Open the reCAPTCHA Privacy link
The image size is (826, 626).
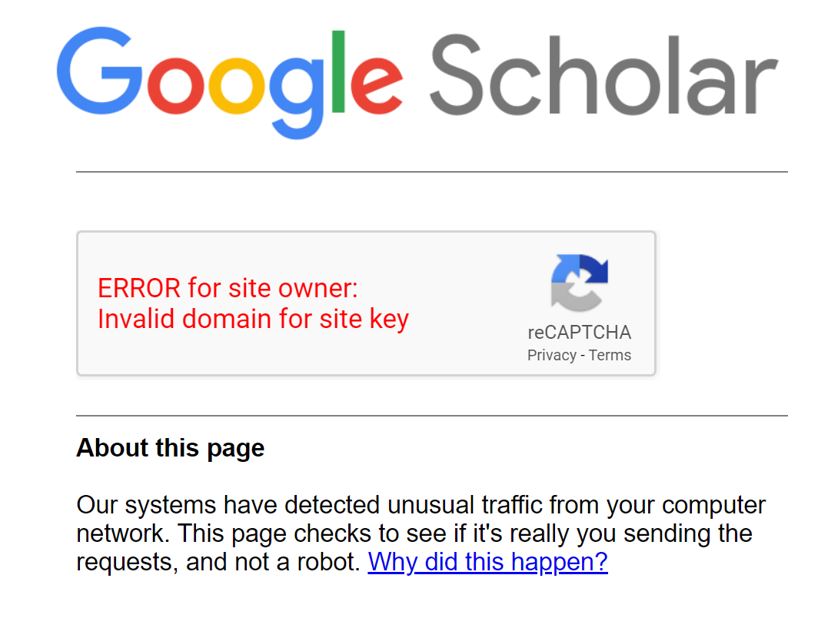[x=551, y=355]
